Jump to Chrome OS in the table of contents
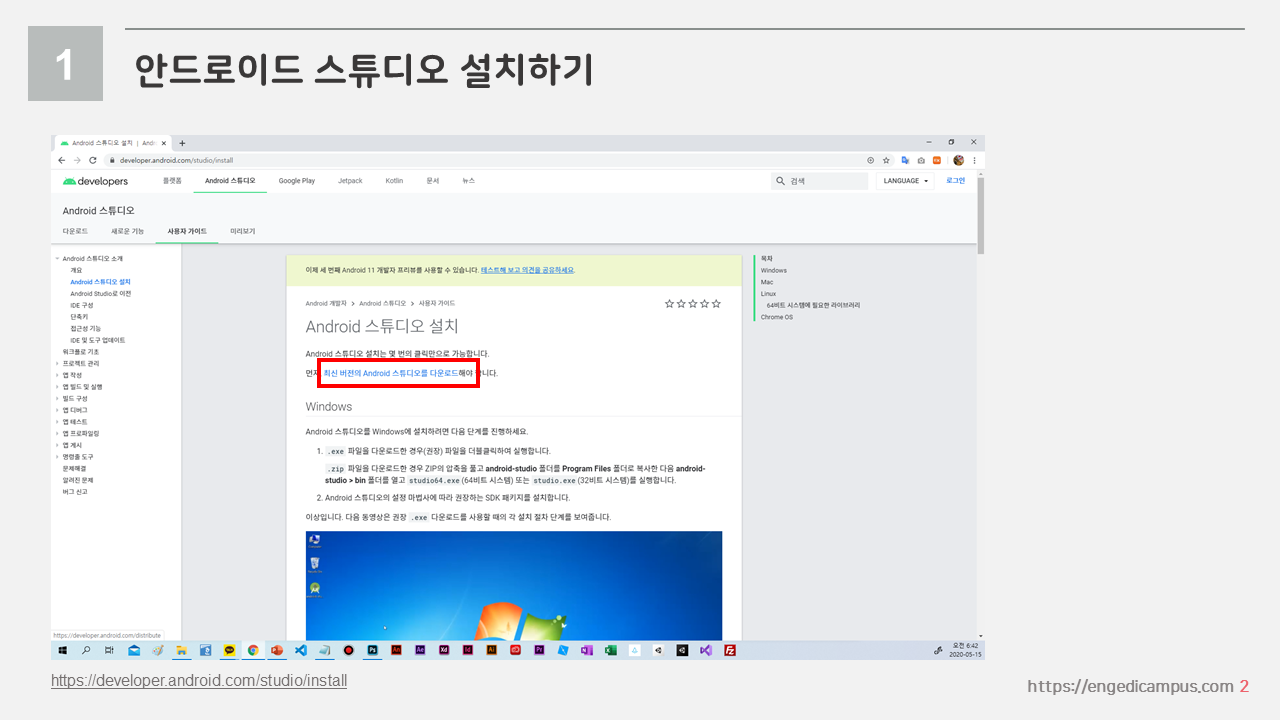Screen dimensions: 1280x720 (x=777, y=317)
